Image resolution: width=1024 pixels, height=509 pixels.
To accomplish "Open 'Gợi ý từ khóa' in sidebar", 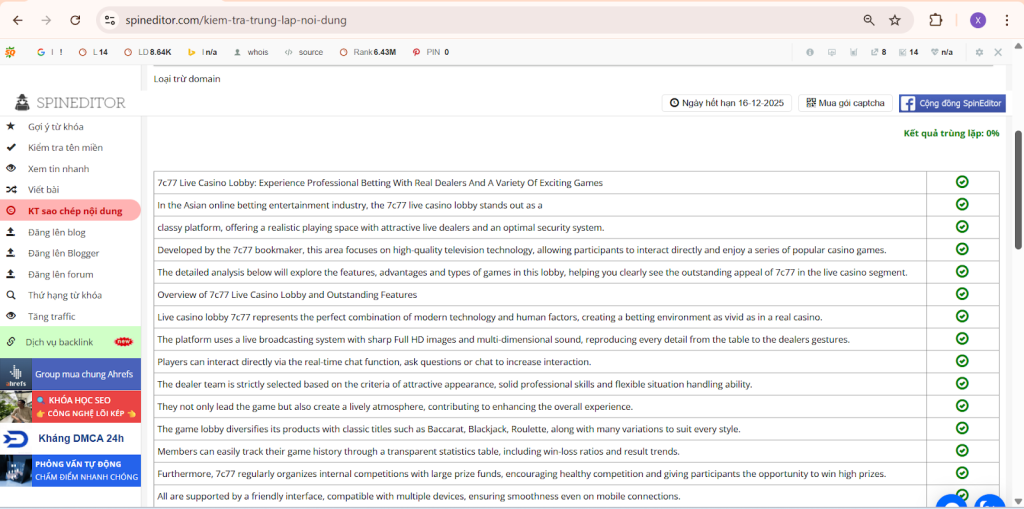I will tap(56, 127).
